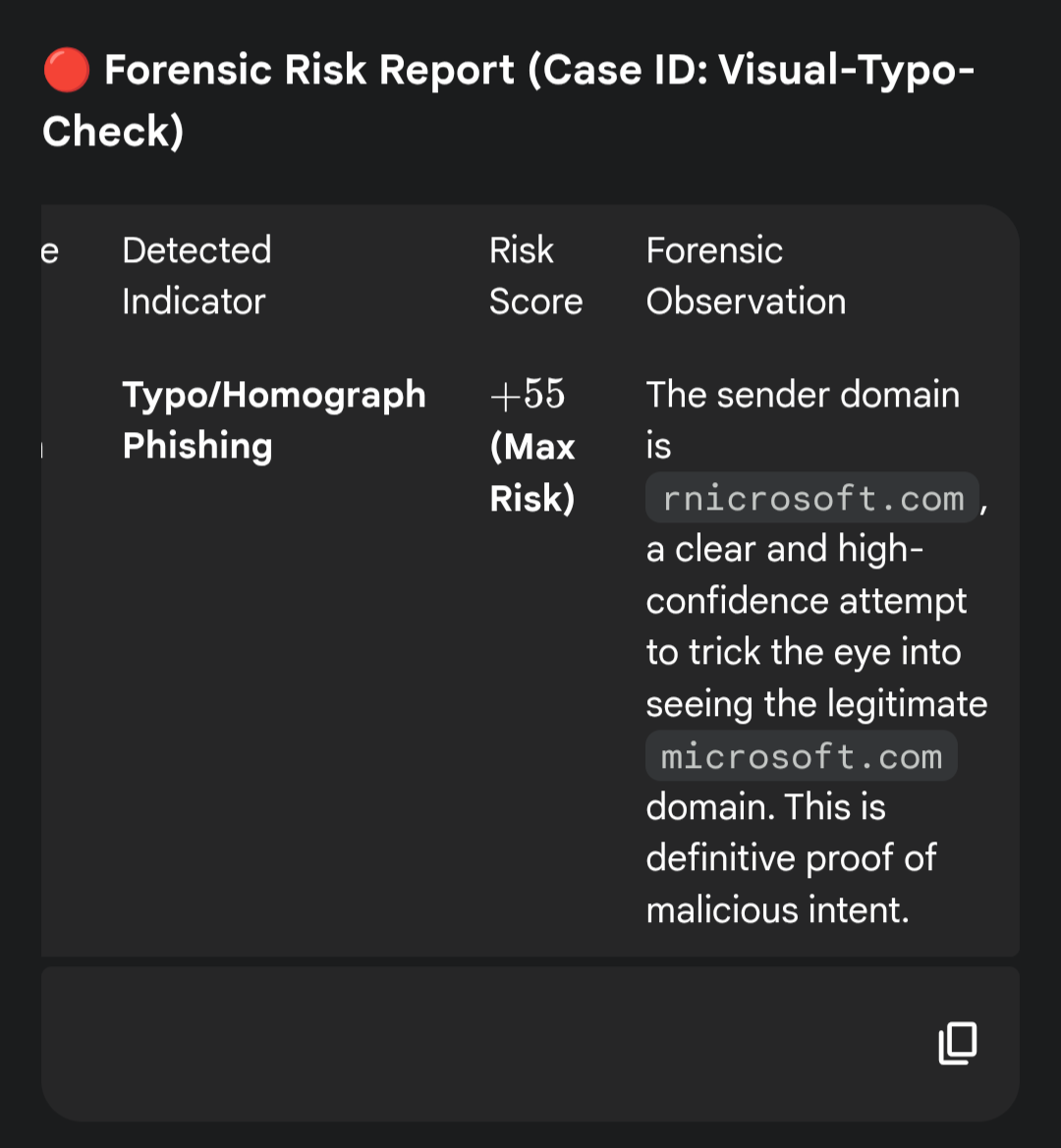The width and height of the screenshot is (1061, 1148).
Task: Click the copy table icon
Action: (x=957, y=1043)
